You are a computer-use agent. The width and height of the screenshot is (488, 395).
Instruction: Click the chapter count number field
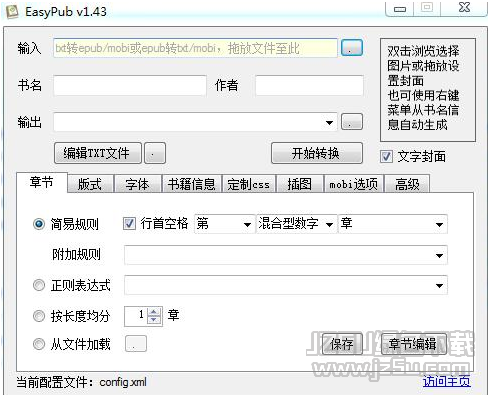pyautogui.click(x=136, y=316)
